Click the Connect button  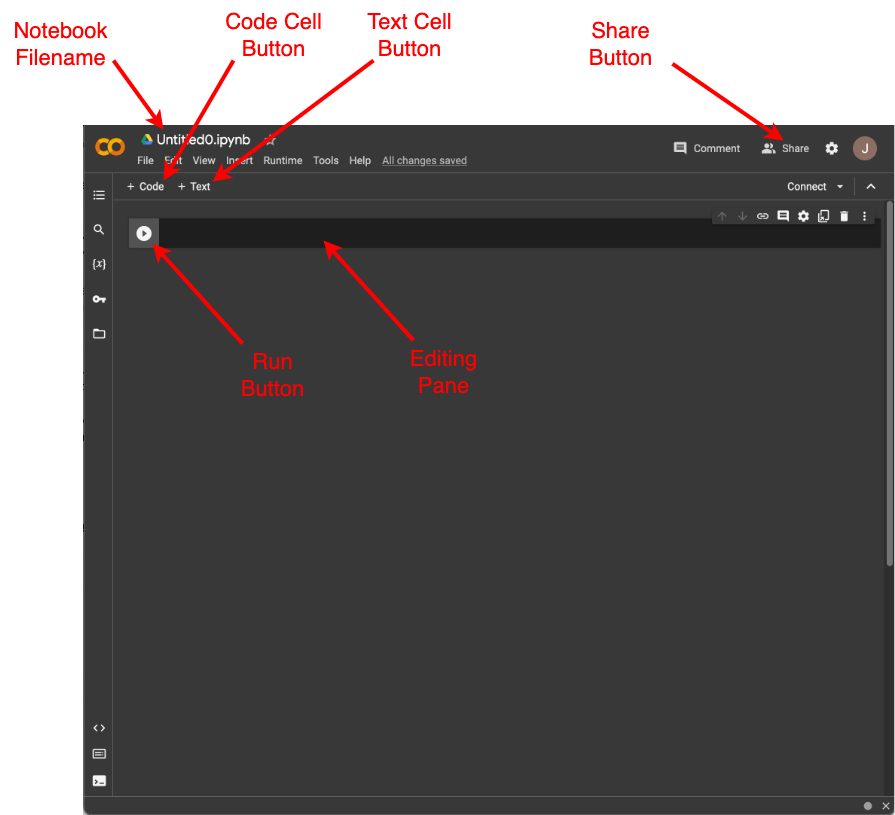pyautogui.click(x=807, y=187)
